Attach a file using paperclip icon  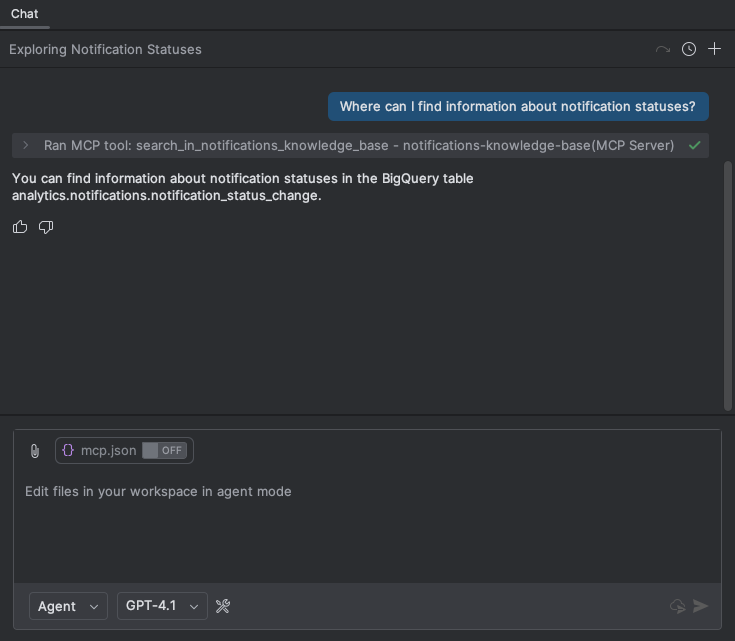coord(35,451)
